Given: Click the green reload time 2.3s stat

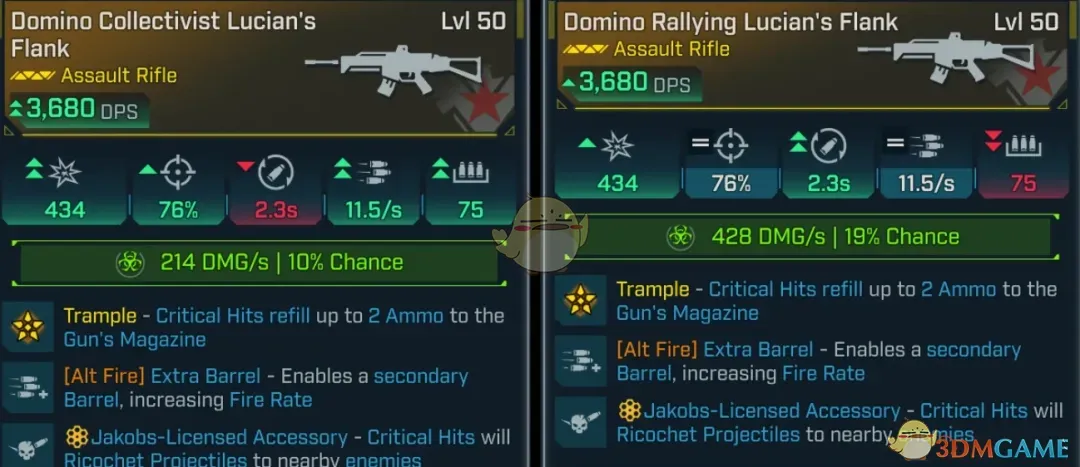Looking at the screenshot, I should pyautogui.click(x=828, y=163).
